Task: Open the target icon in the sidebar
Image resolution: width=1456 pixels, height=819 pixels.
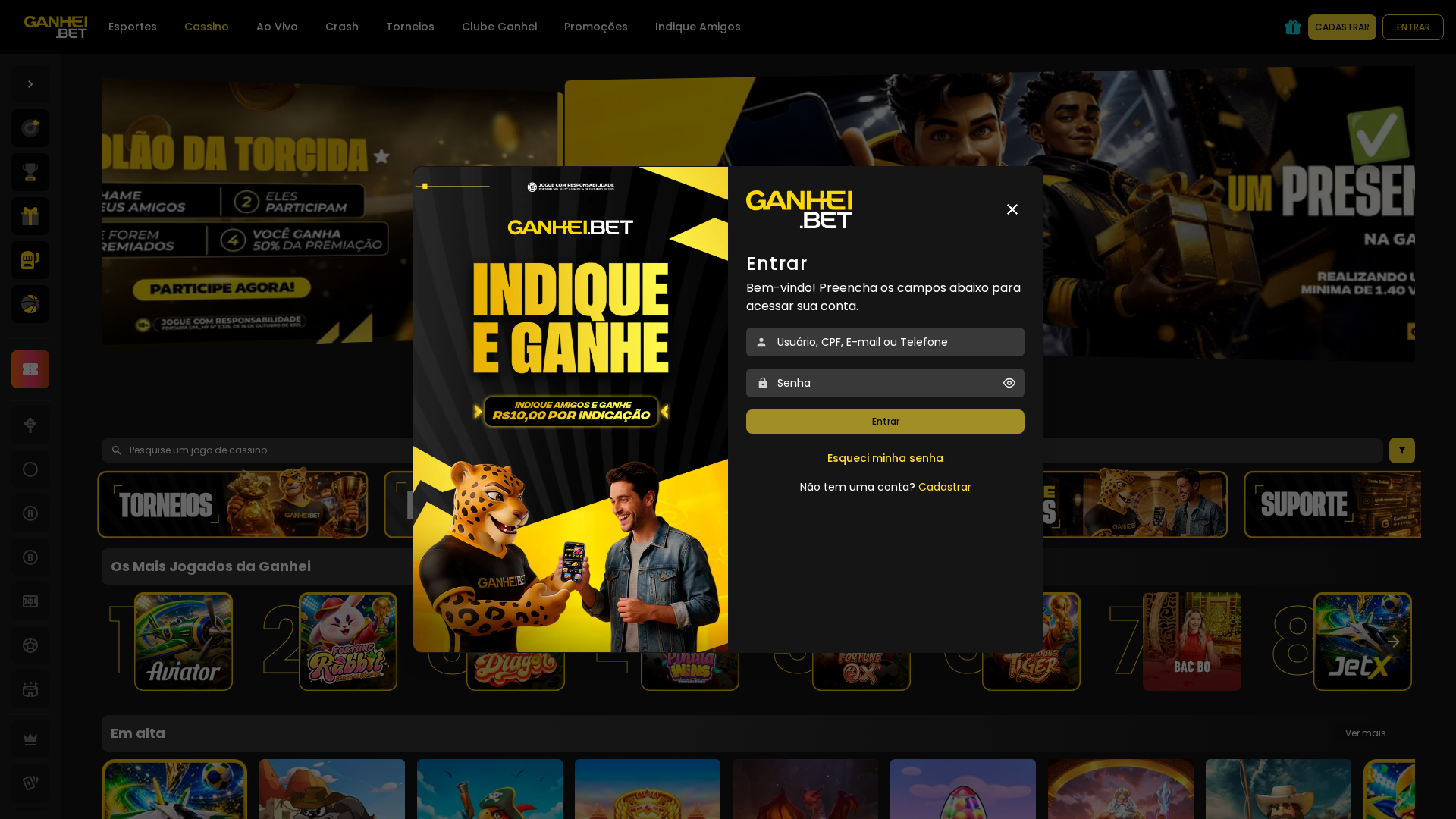Action: tap(30, 128)
